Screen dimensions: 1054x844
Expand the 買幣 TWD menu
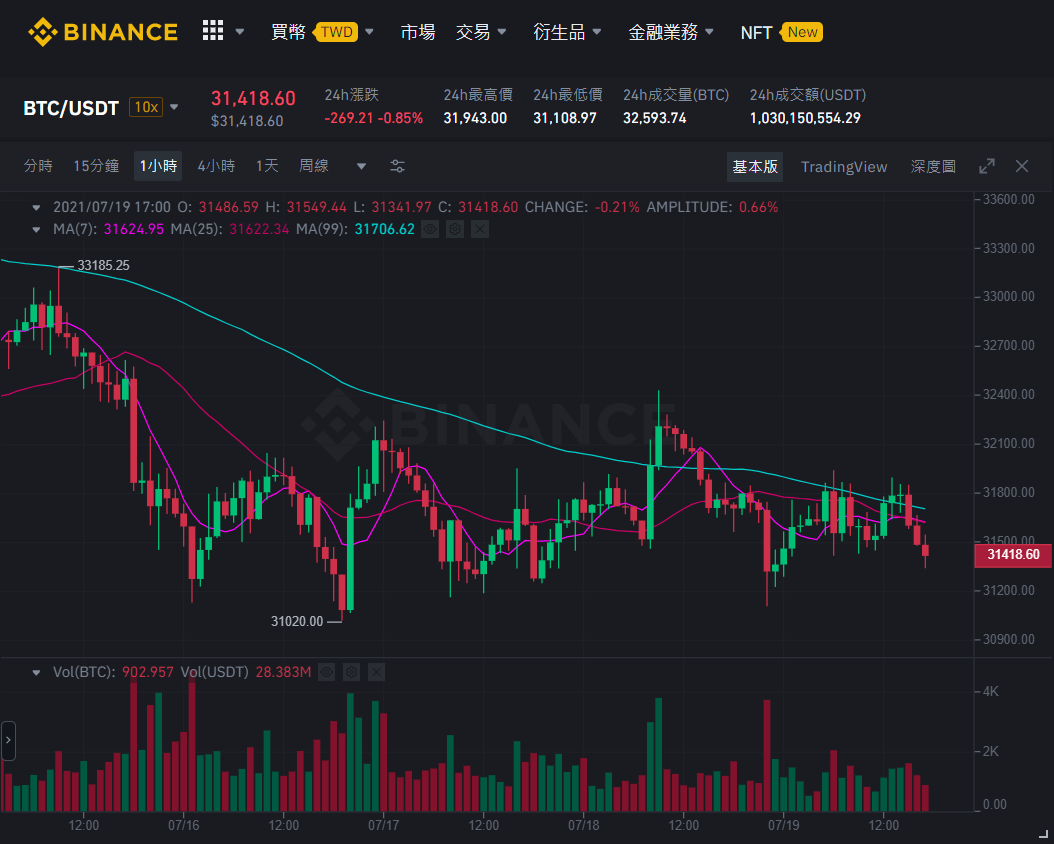[323, 32]
